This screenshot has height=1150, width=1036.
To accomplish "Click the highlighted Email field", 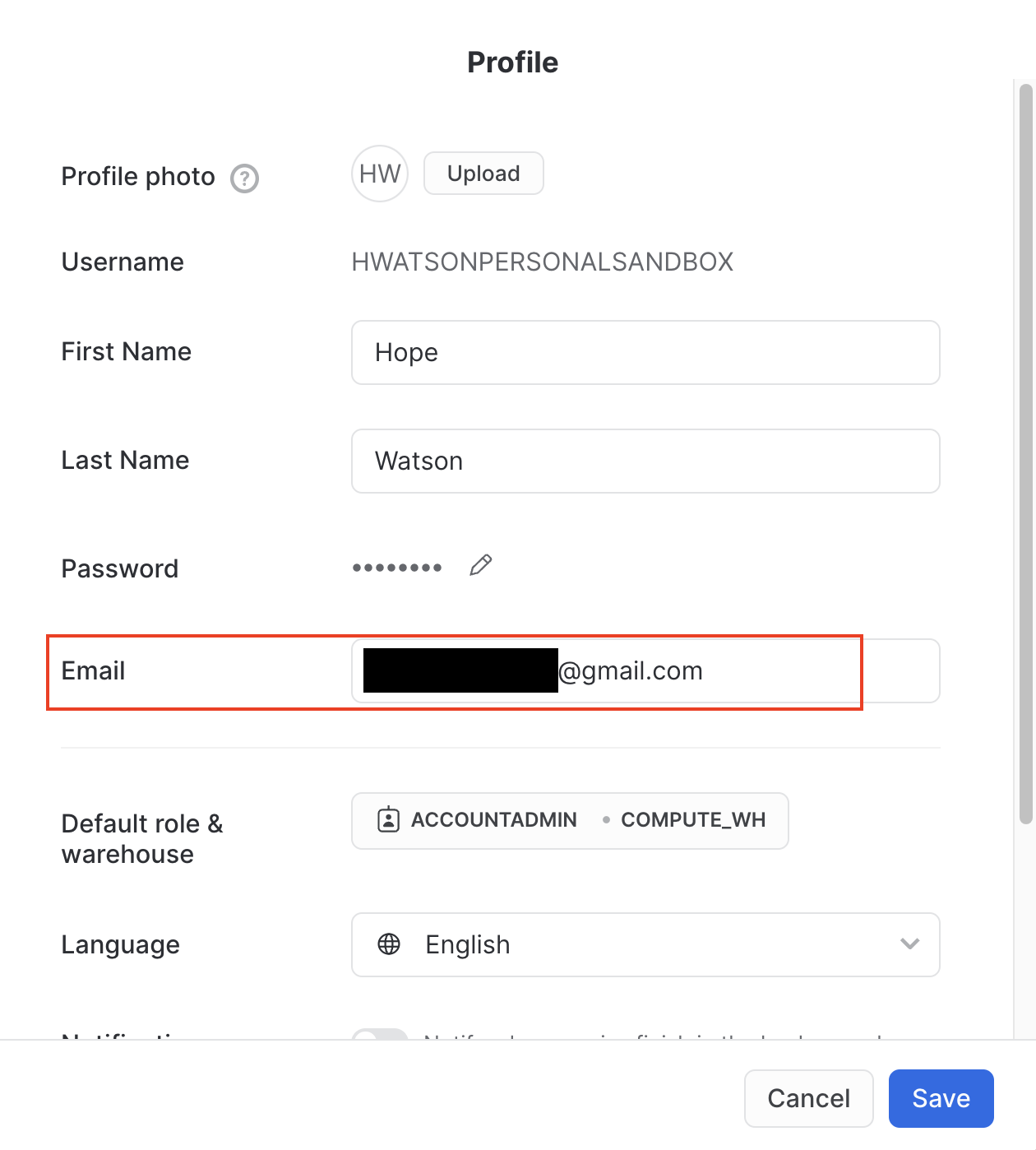I will pyautogui.click(x=645, y=670).
